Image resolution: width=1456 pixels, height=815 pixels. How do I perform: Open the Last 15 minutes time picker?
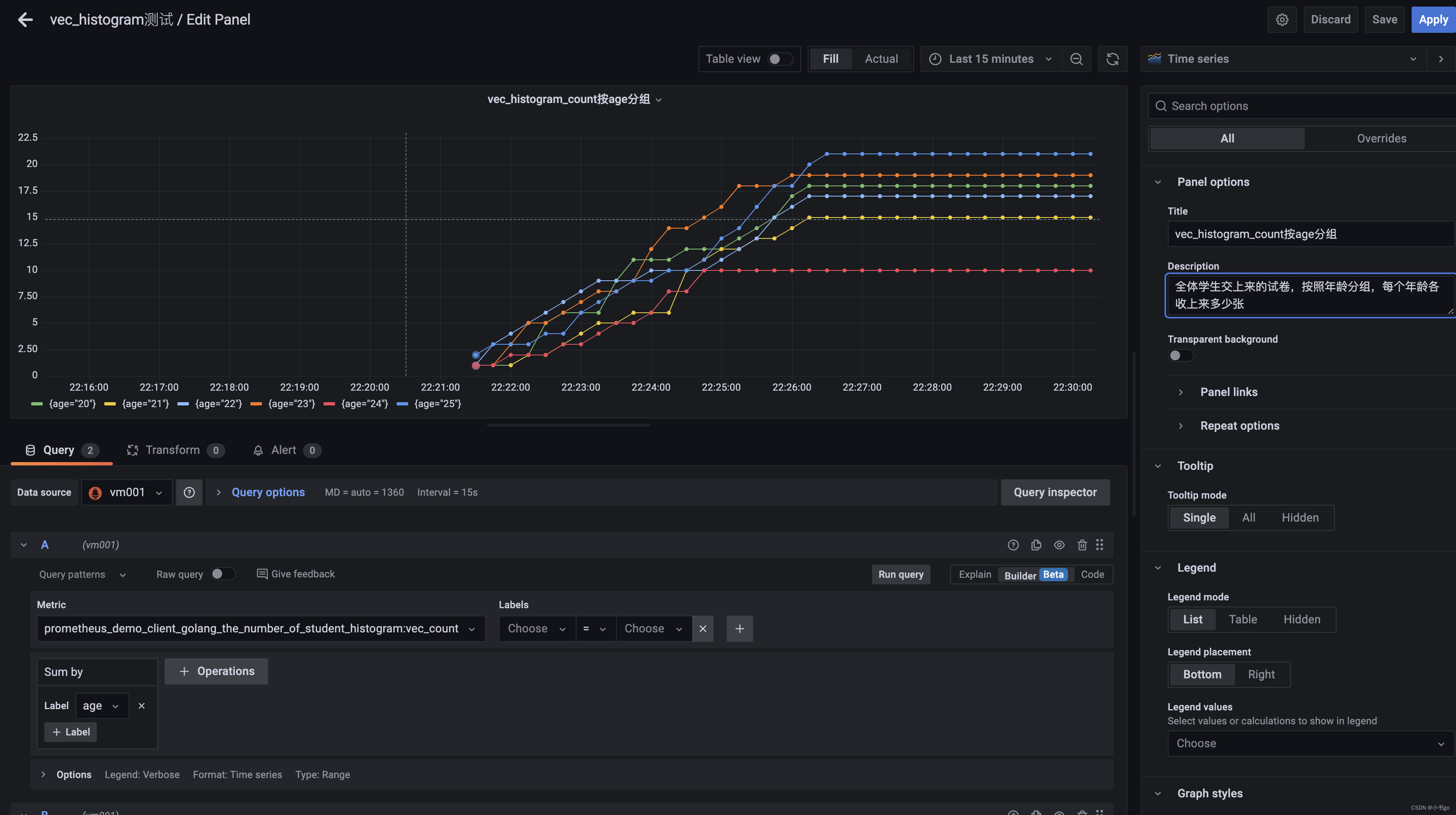990,59
